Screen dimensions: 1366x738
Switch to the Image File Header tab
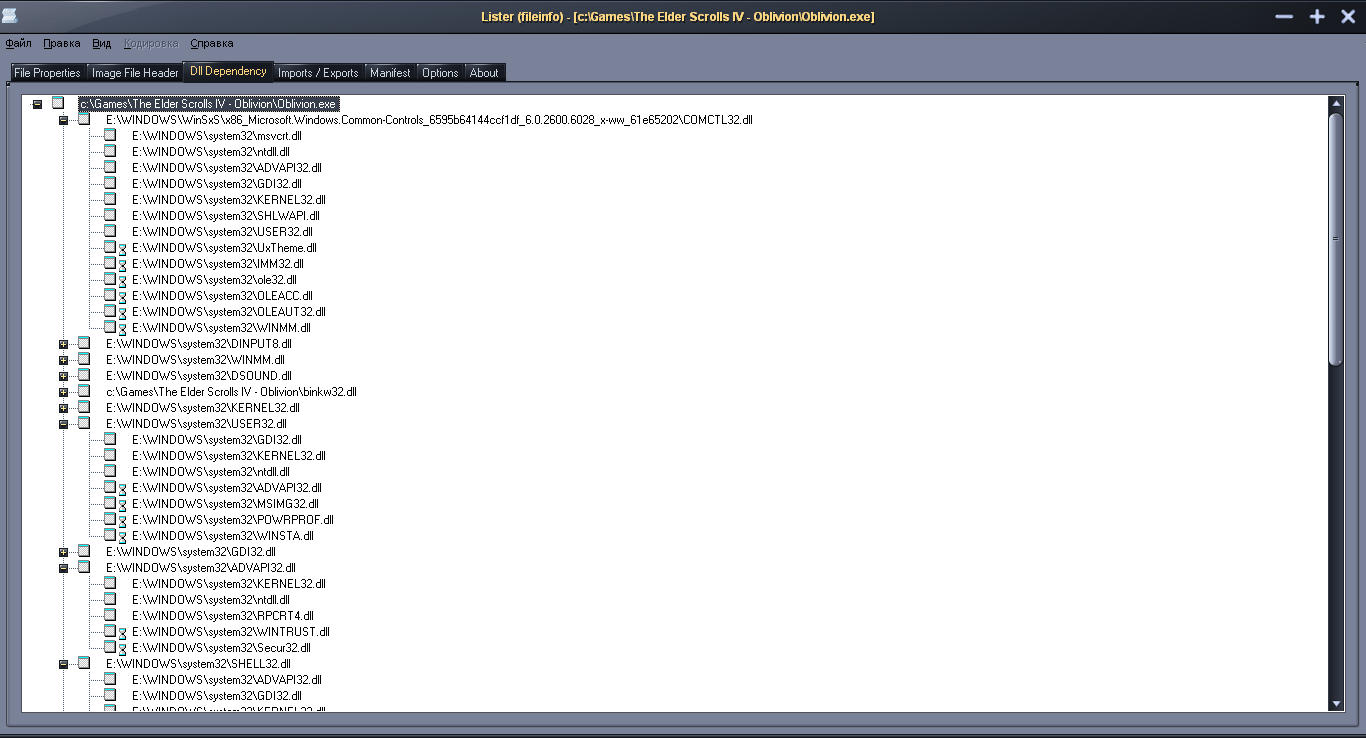tap(135, 73)
